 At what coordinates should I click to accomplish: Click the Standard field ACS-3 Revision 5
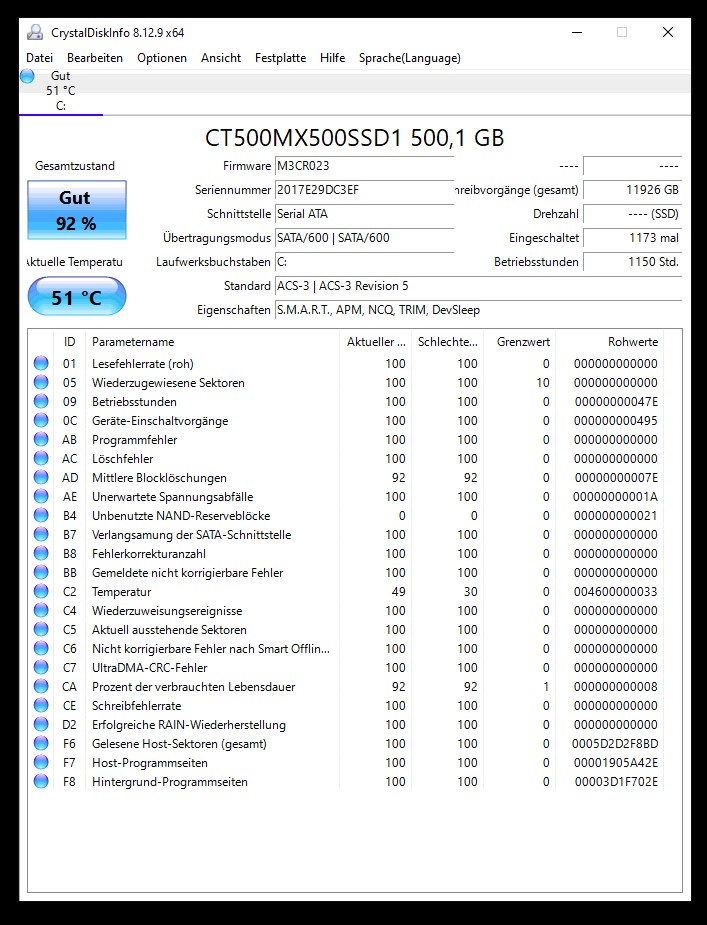[x=478, y=286]
